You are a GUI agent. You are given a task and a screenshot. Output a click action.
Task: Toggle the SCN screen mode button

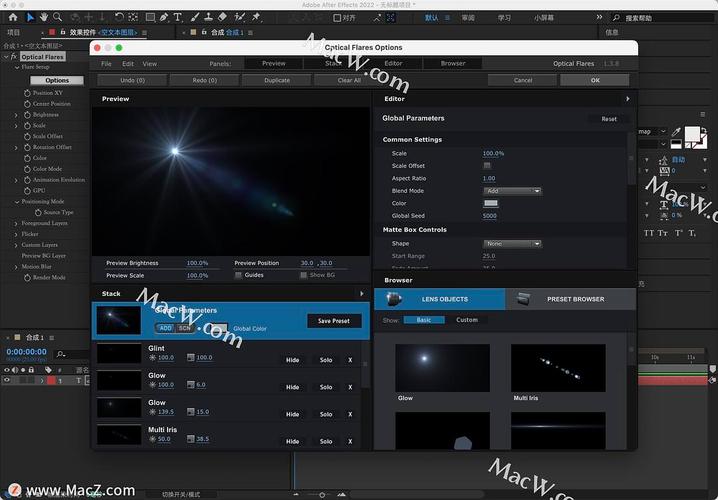coord(185,328)
